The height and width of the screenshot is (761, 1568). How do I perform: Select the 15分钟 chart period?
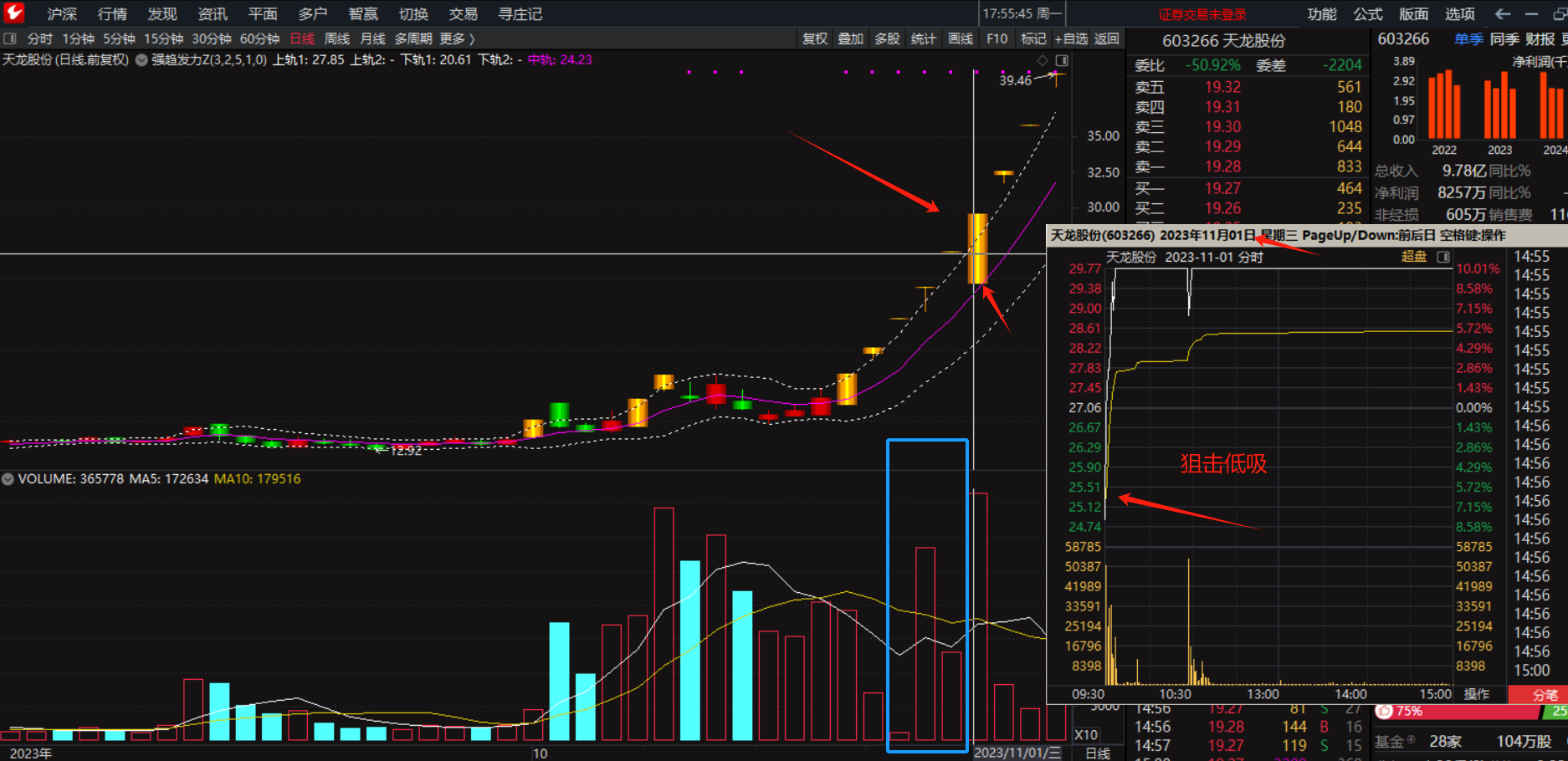[163, 38]
